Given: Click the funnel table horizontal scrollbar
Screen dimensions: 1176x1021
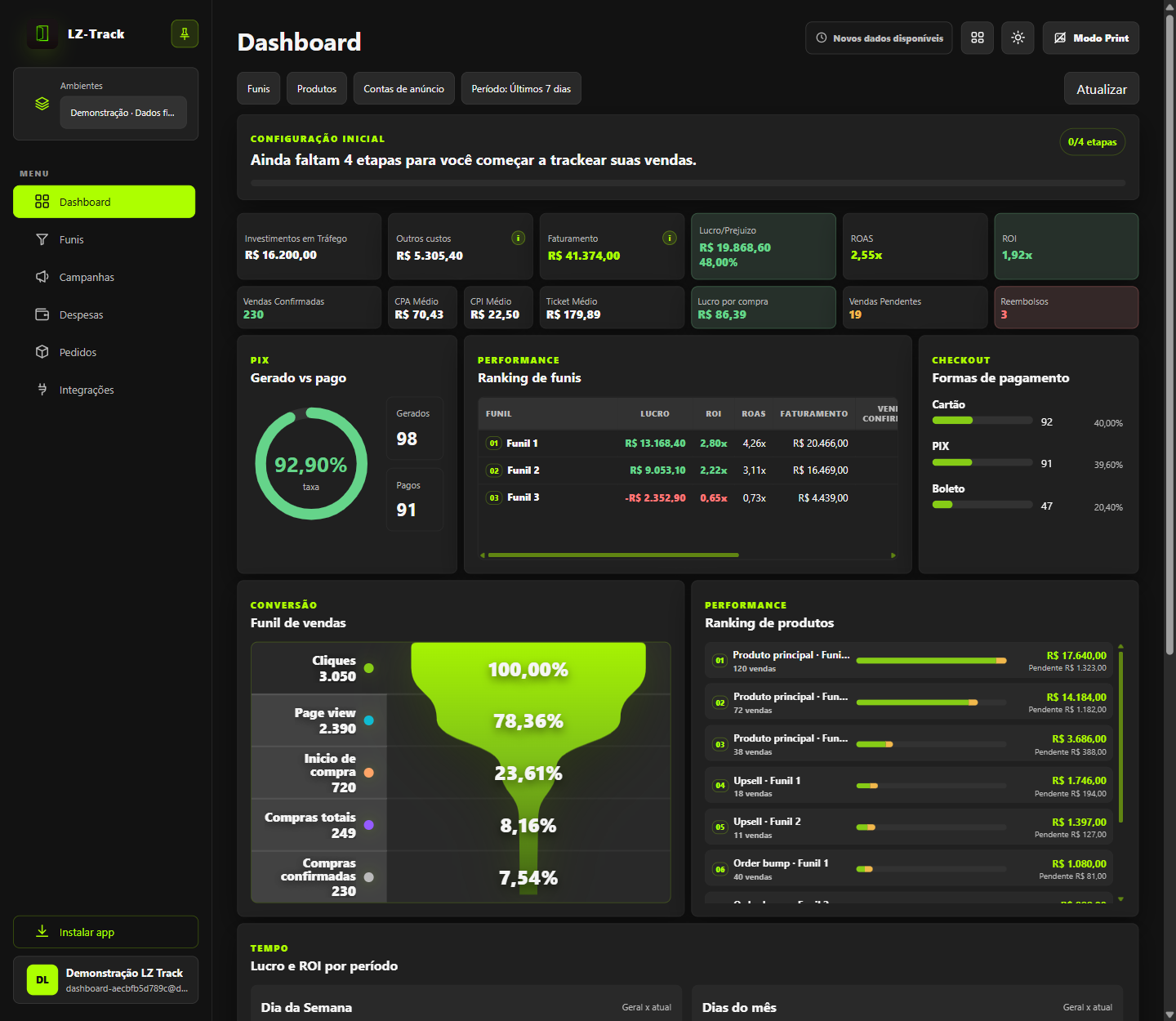Looking at the screenshot, I should [x=613, y=555].
